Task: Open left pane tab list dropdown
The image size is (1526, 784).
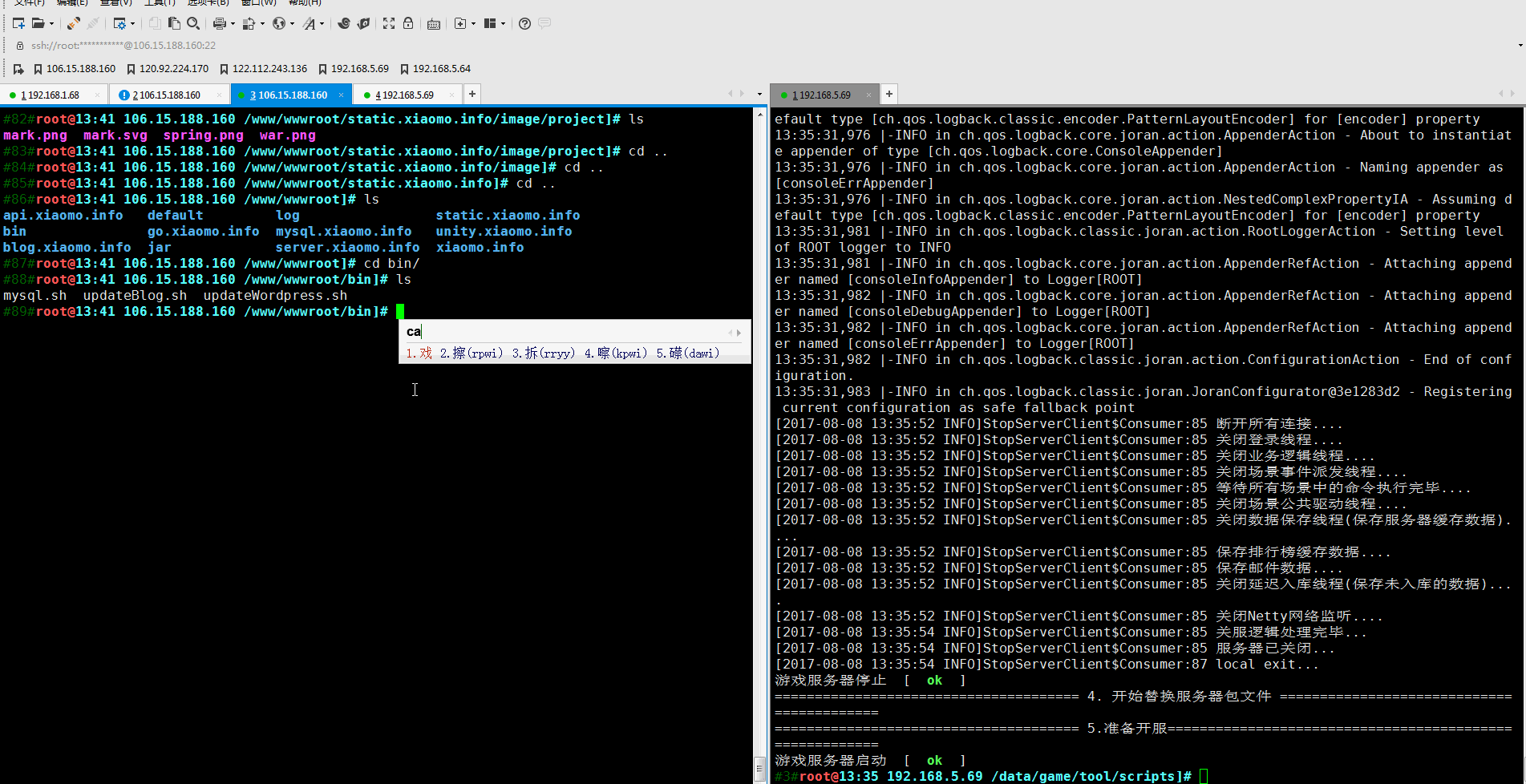Action: tap(760, 95)
